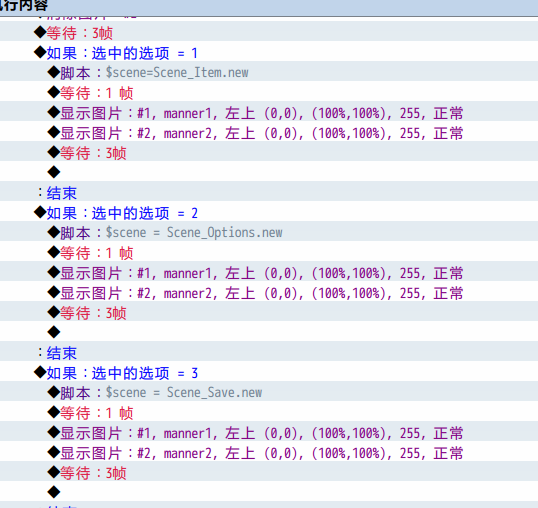
Task: Select 显示图片 #2 manner2 row in the 选项 = 1 branch
Action: (269, 132)
